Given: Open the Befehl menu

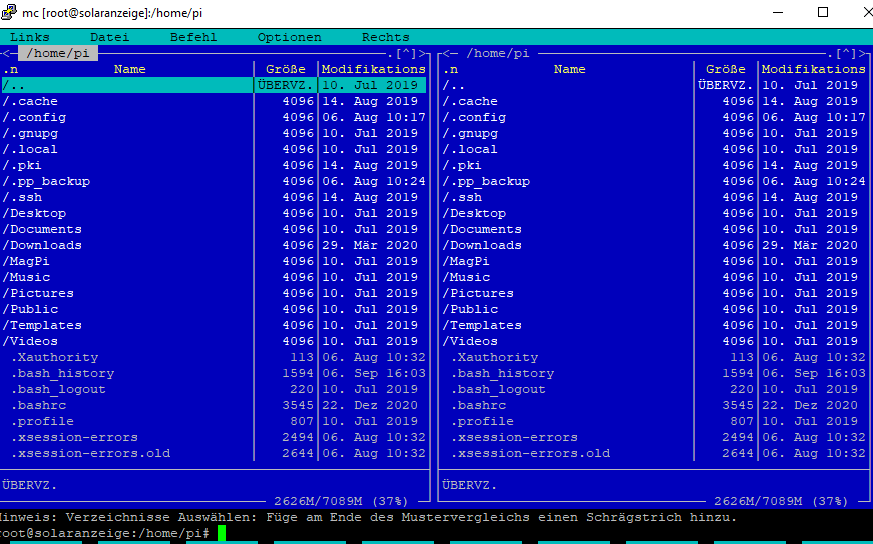Looking at the screenshot, I should tap(193, 37).
